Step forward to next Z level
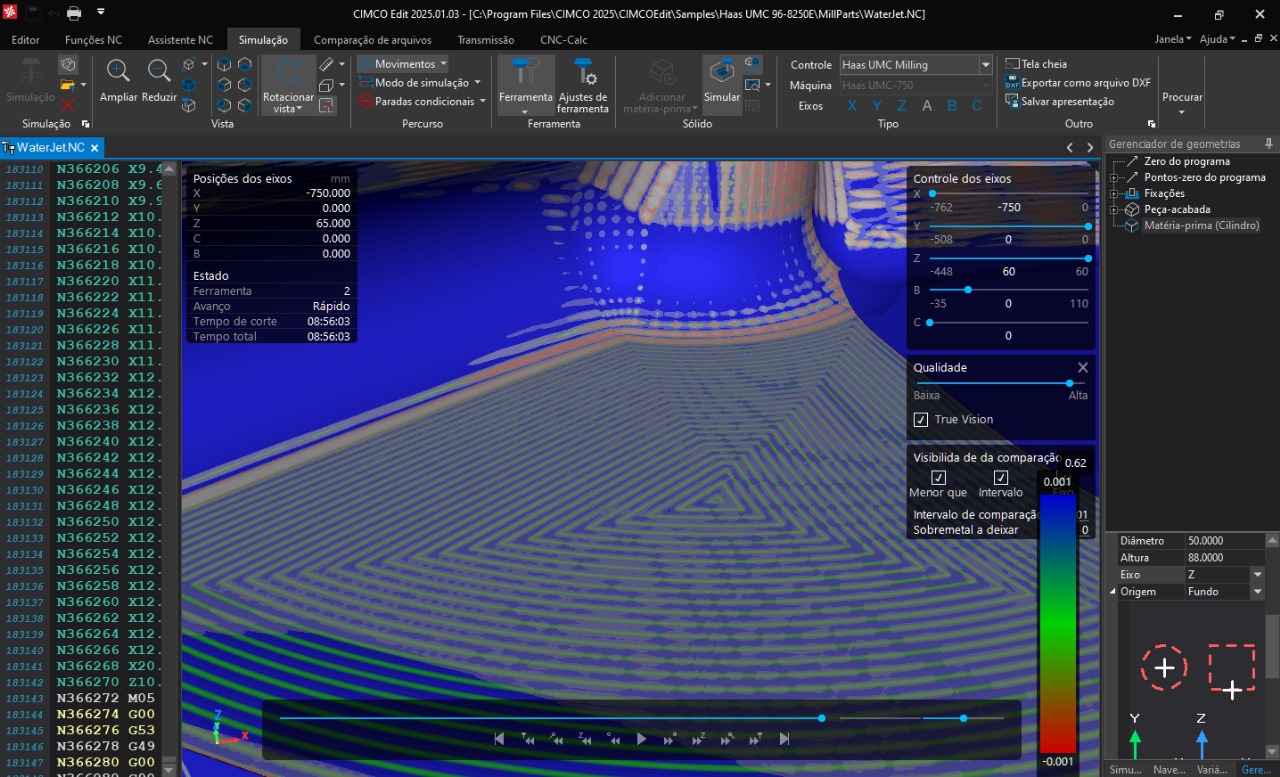Image resolution: width=1280 pixels, height=777 pixels. 699,739
